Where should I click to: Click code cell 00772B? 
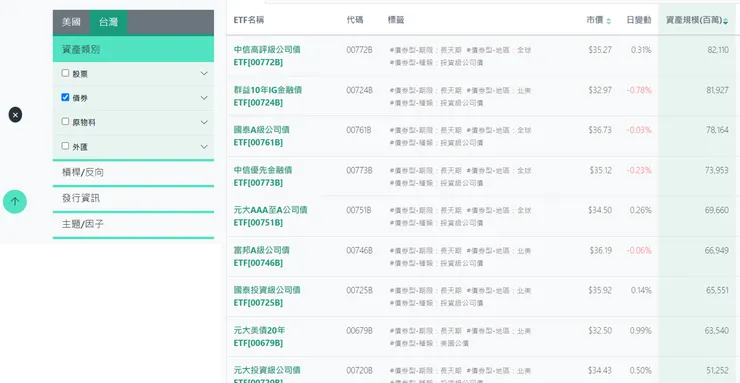tap(359, 50)
